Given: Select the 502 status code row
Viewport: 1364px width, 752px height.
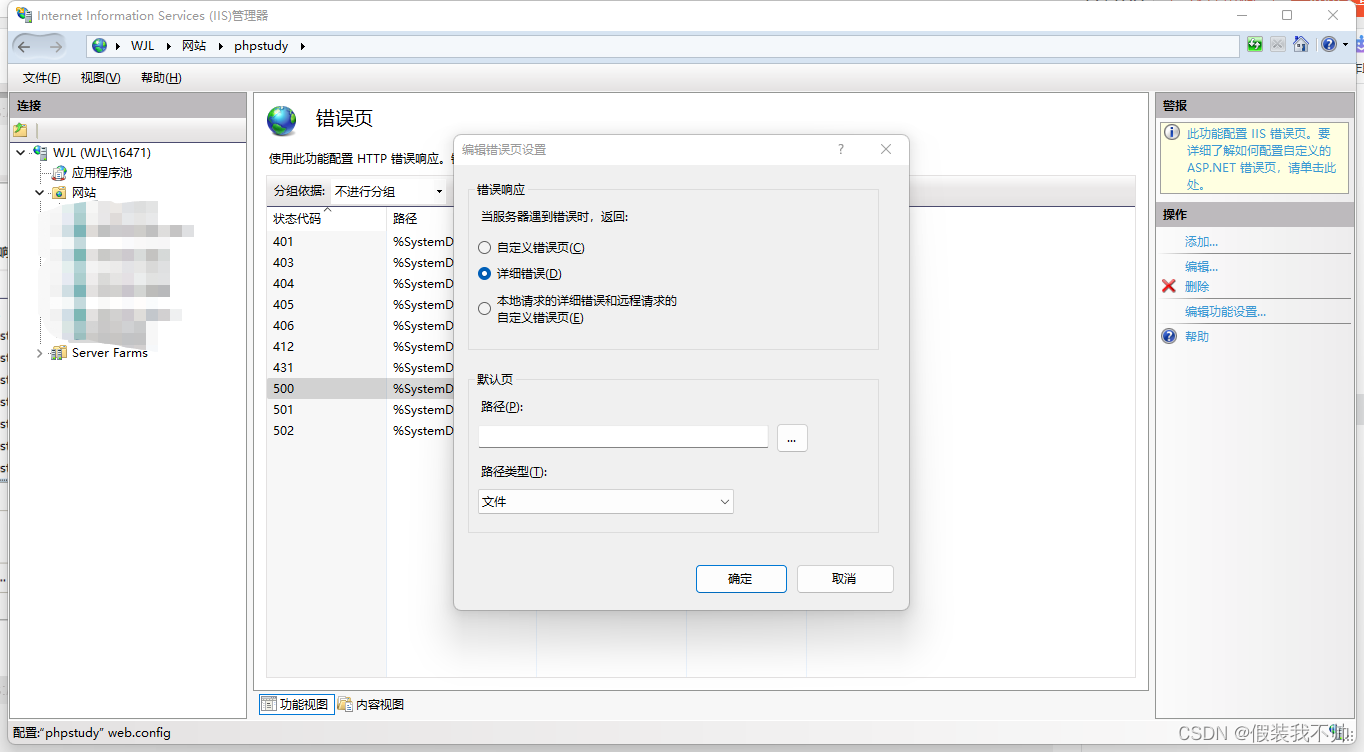Looking at the screenshot, I should (x=360, y=431).
